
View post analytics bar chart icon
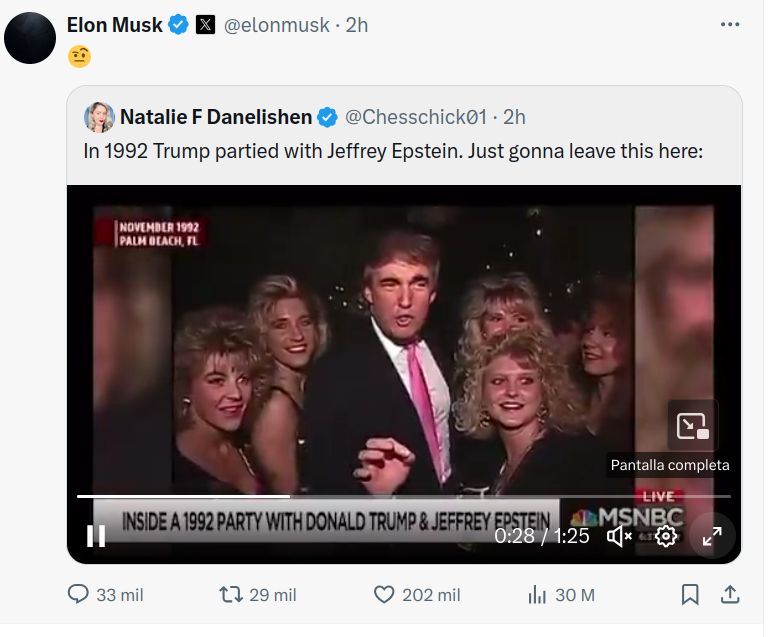click(x=537, y=595)
